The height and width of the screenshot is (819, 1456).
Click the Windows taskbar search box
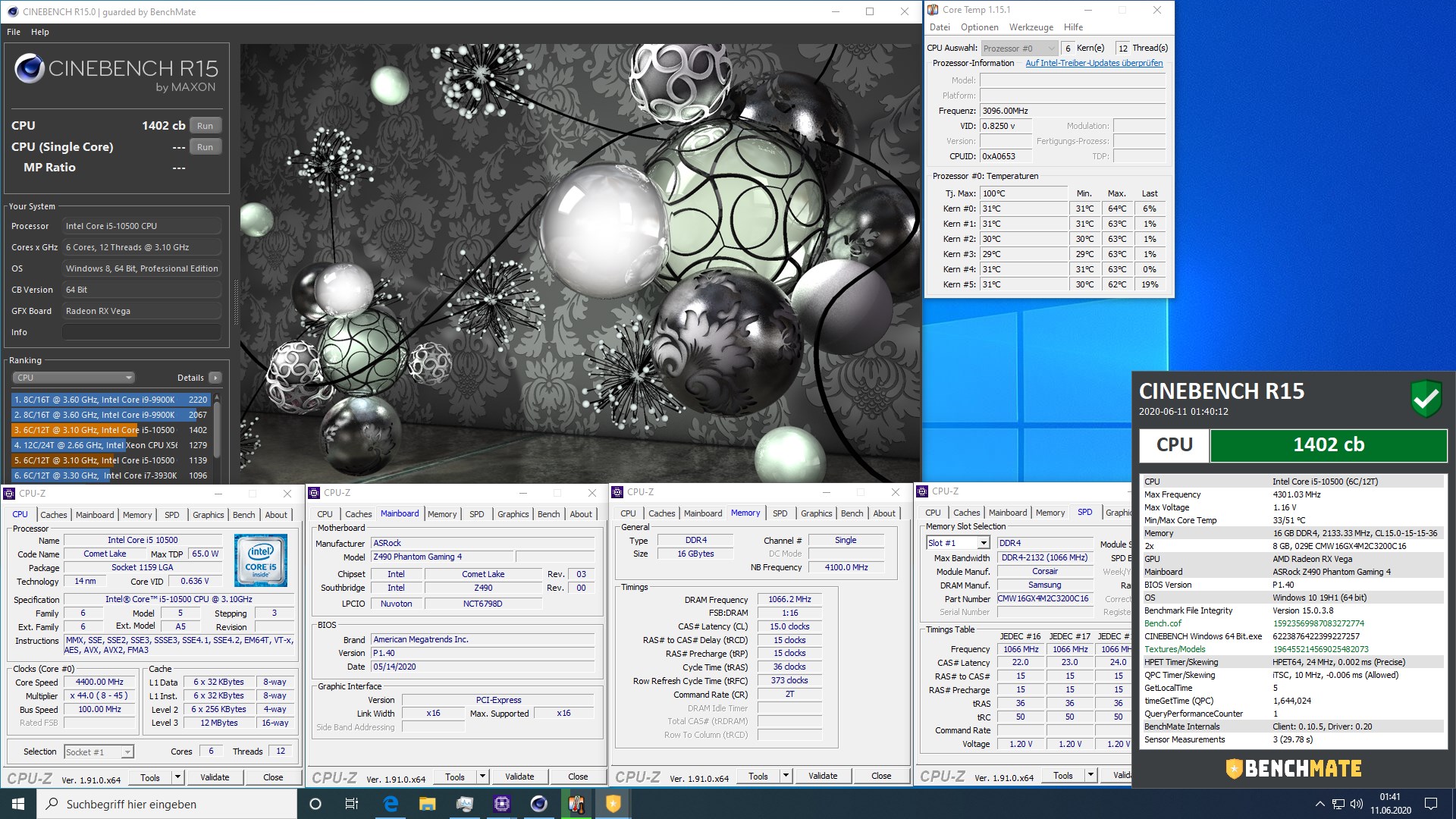[167, 804]
